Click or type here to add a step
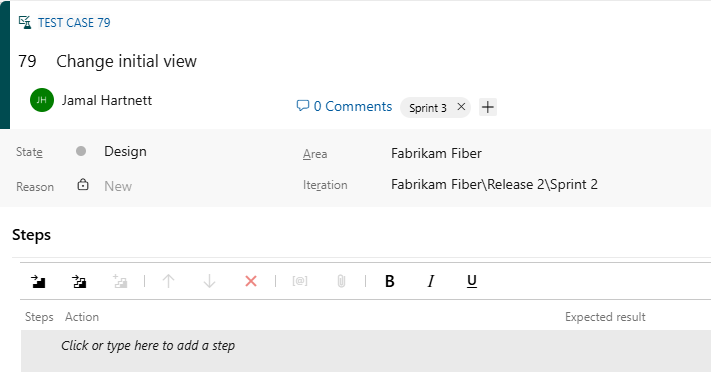The width and height of the screenshot is (711, 379). click(148, 345)
